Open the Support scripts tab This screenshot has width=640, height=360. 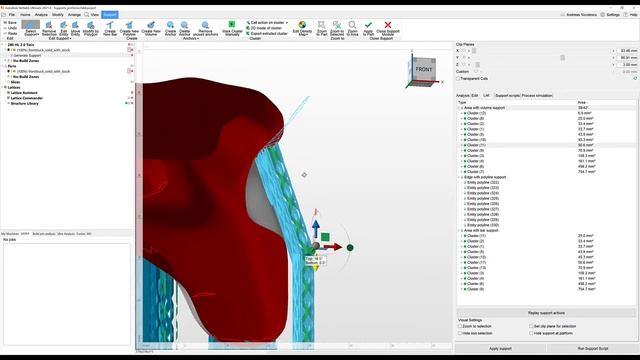[x=507, y=96]
